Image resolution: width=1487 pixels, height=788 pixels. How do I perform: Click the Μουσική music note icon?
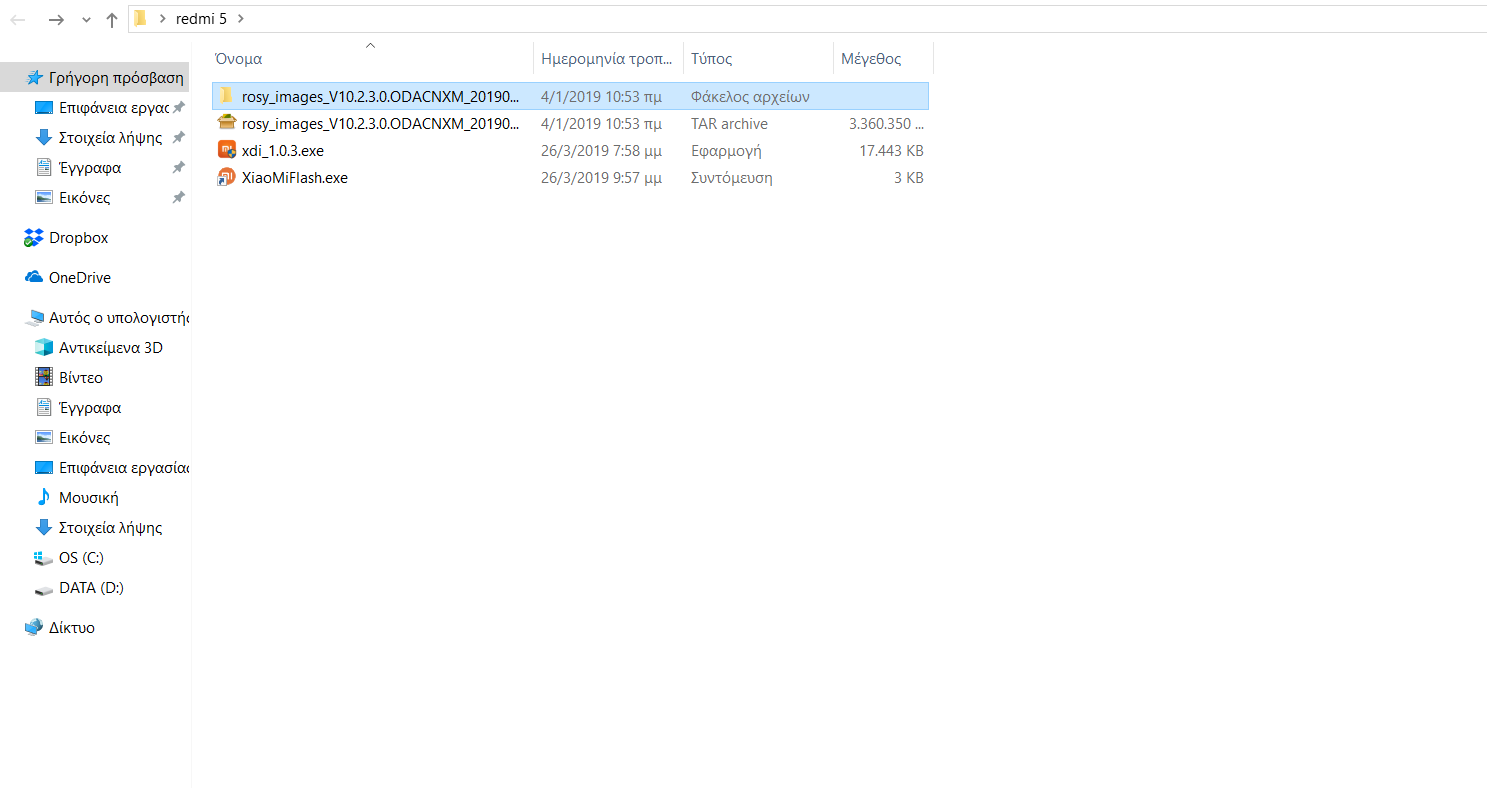tap(43, 497)
